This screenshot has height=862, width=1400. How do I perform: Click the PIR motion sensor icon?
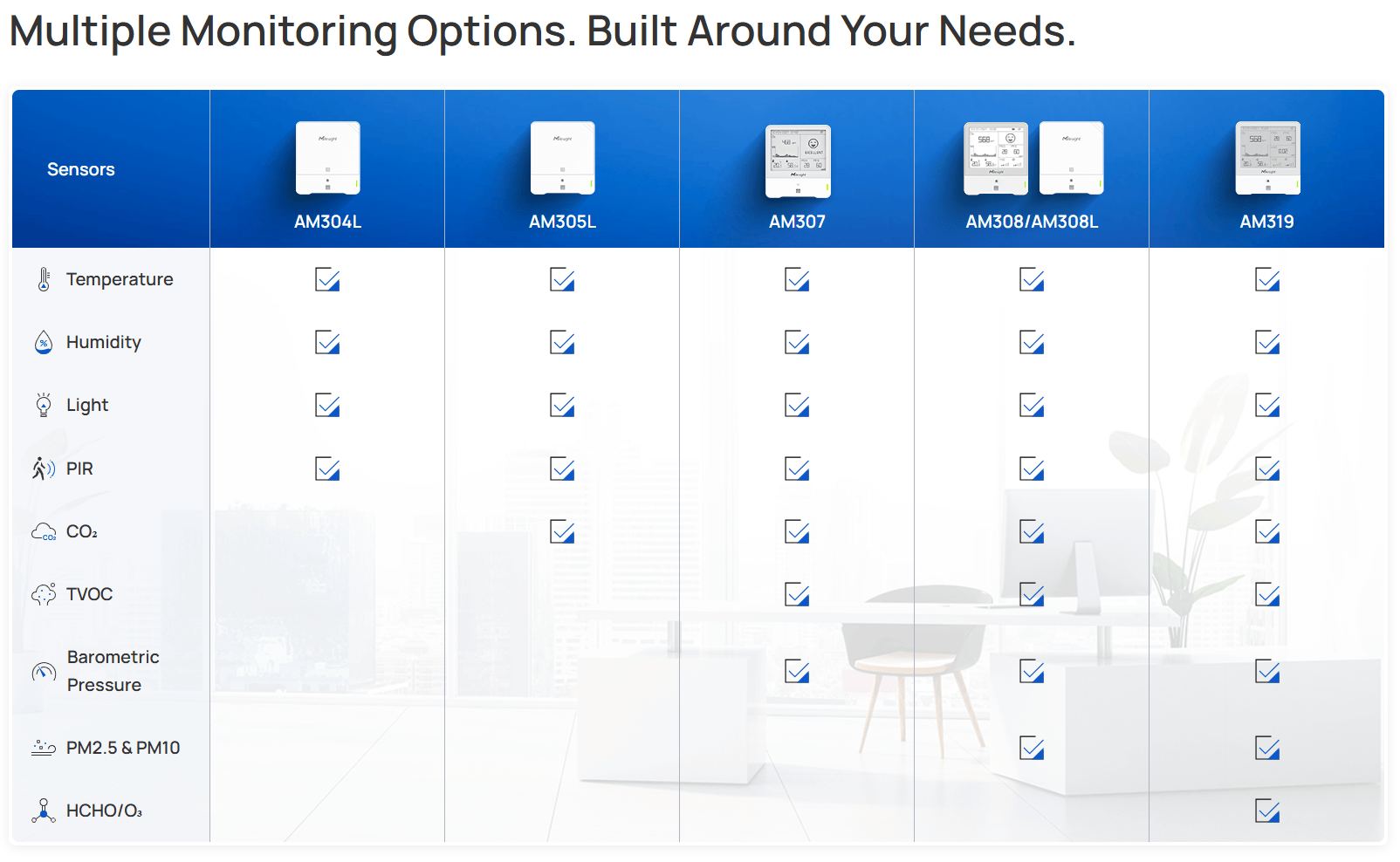[x=43, y=469]
